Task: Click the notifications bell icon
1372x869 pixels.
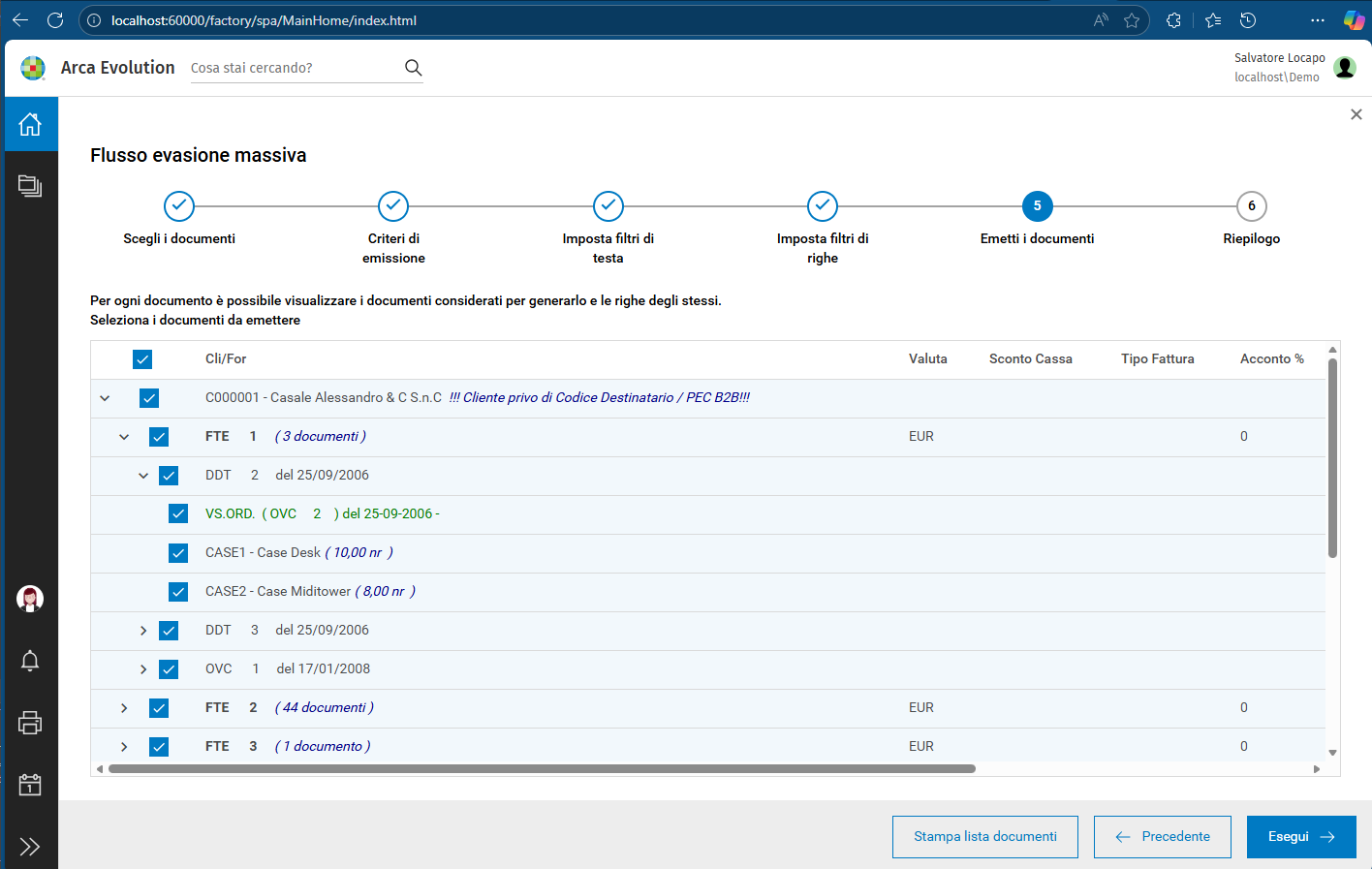Action: coord(30,661)
